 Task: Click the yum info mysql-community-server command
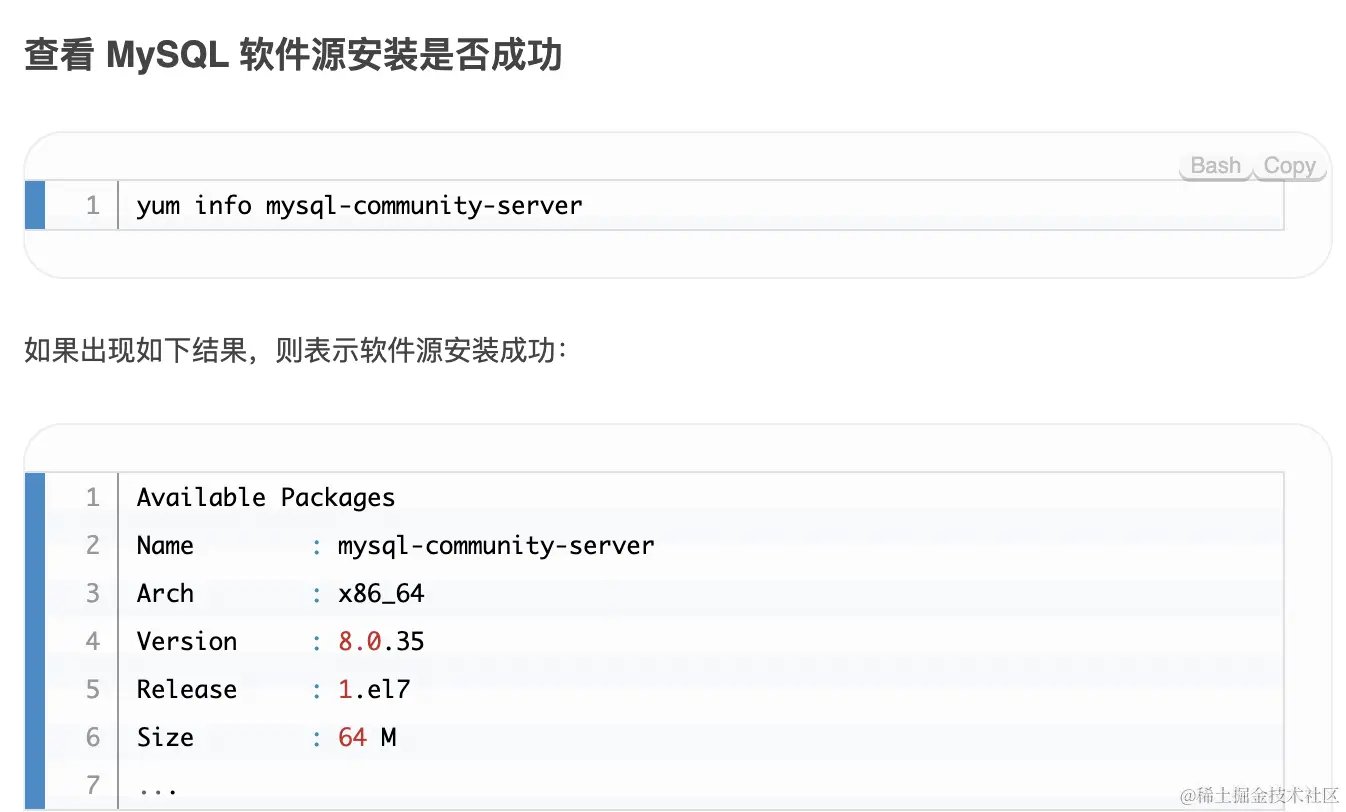(359, 206)
